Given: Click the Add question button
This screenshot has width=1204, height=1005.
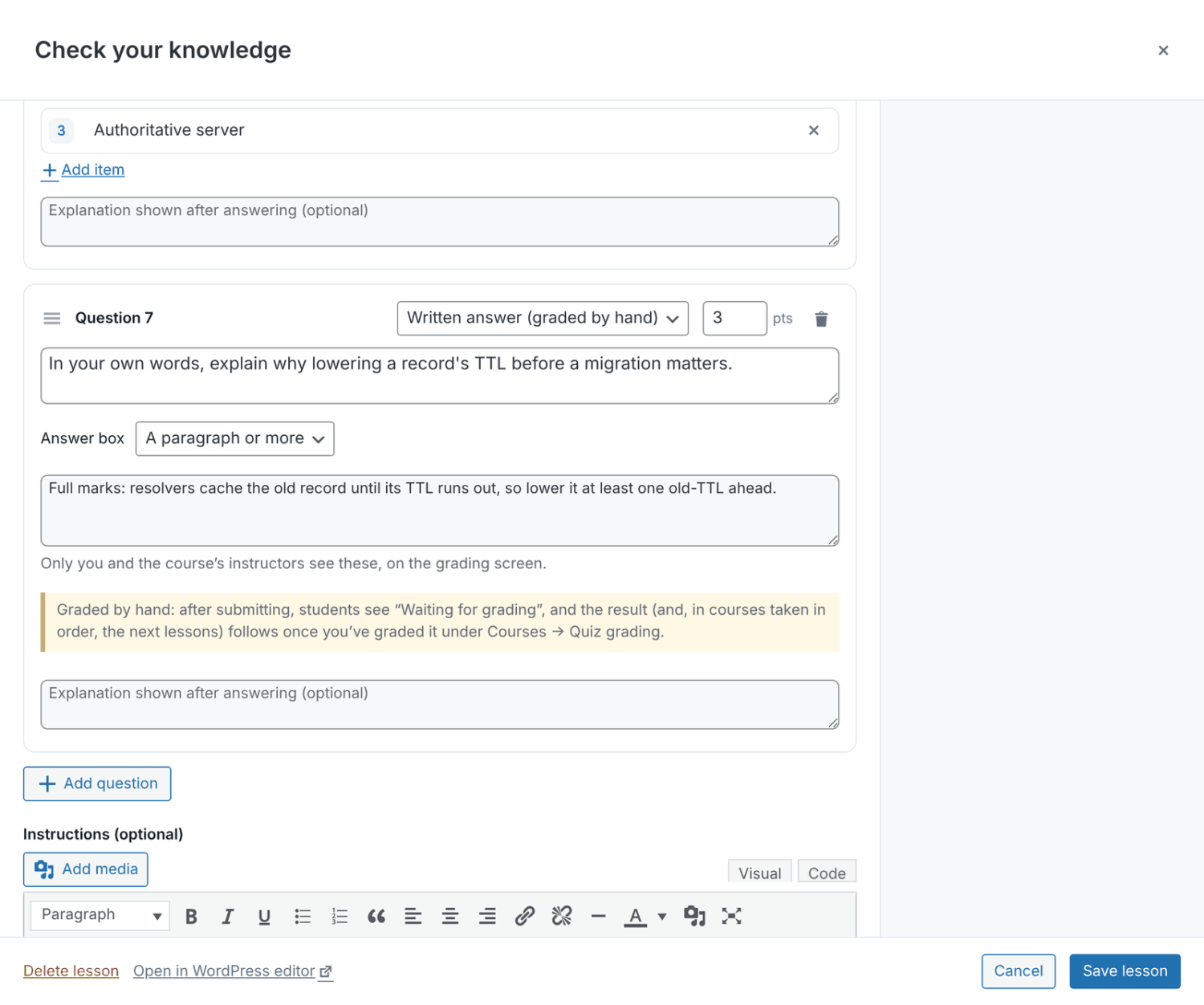Looking at the screenshot, I should (x=97, y=783).
